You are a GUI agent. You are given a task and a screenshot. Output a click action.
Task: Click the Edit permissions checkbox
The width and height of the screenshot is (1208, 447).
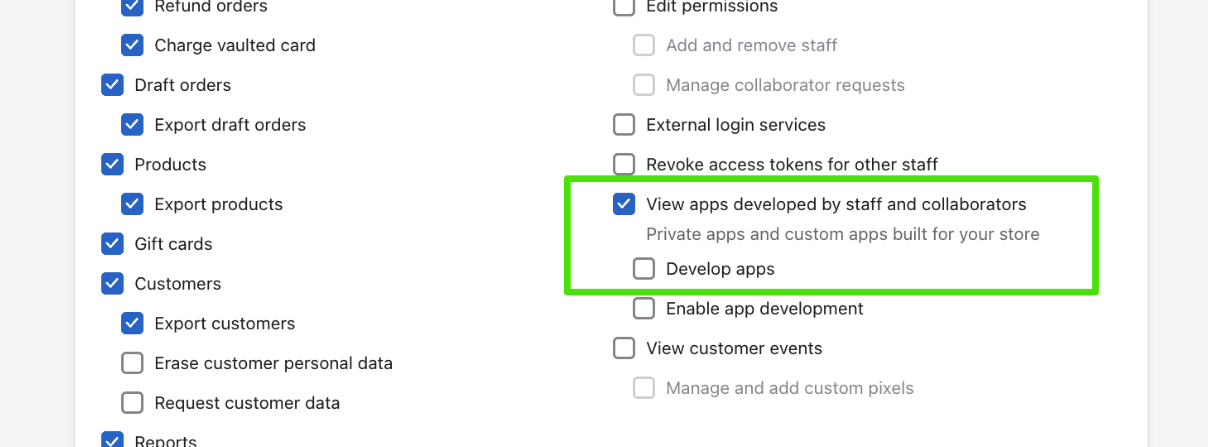pyautogui.click(x=624, y=7)
